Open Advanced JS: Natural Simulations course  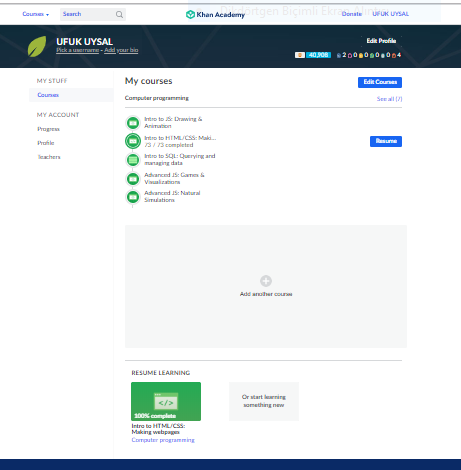coord(172,196)
